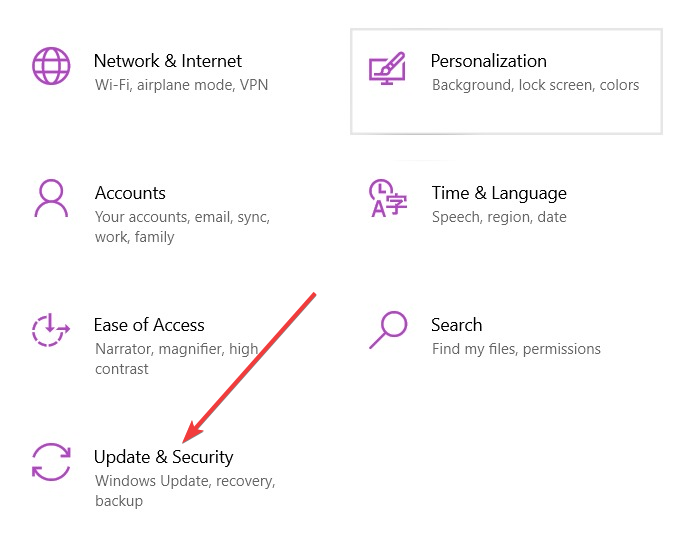Open the Personalization title link
The image size is (691, 556).
point(488,61)
